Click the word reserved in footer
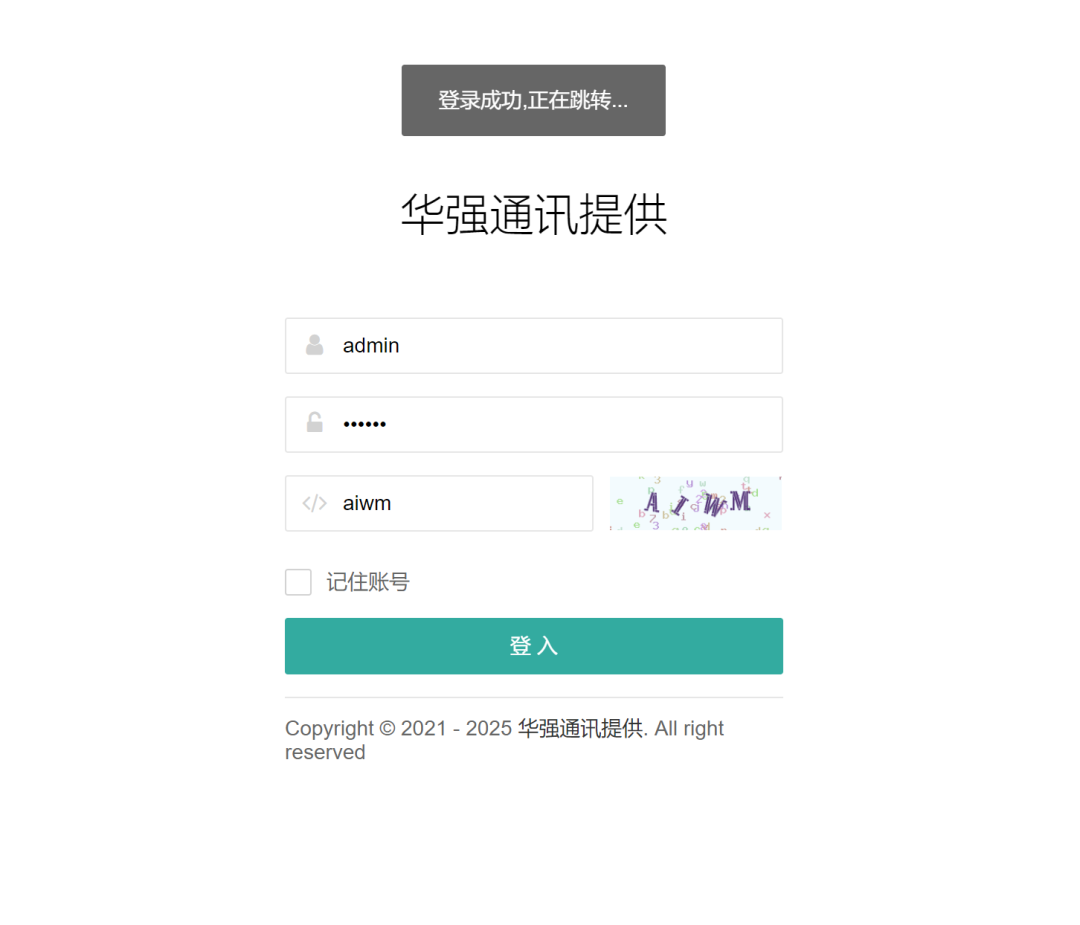 pyautogui.click(x=325, y=752)
